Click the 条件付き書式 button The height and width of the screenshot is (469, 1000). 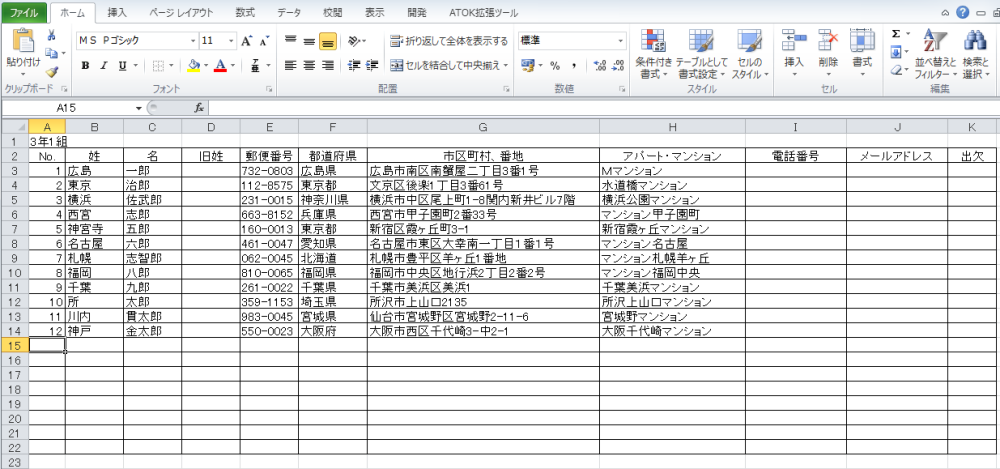(x=652, y=55)
